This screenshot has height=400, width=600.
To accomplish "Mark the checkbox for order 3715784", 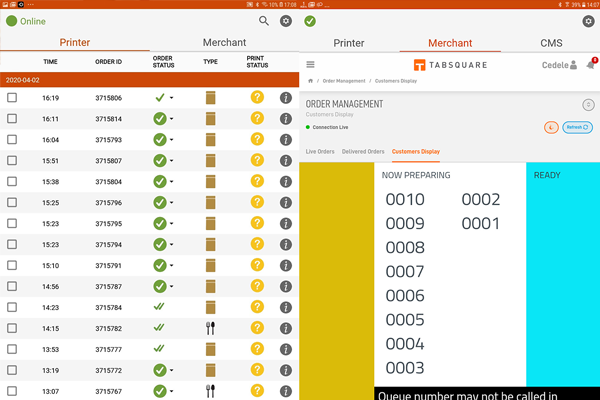I will pyautogui.click(x=12, y=308).
